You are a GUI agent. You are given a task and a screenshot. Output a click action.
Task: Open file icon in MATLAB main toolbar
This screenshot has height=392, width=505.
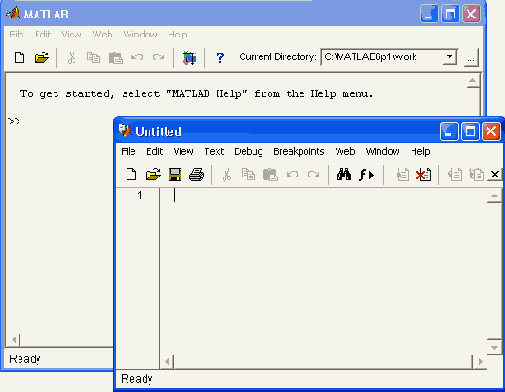pyautogui.click(x=42, y=57)
